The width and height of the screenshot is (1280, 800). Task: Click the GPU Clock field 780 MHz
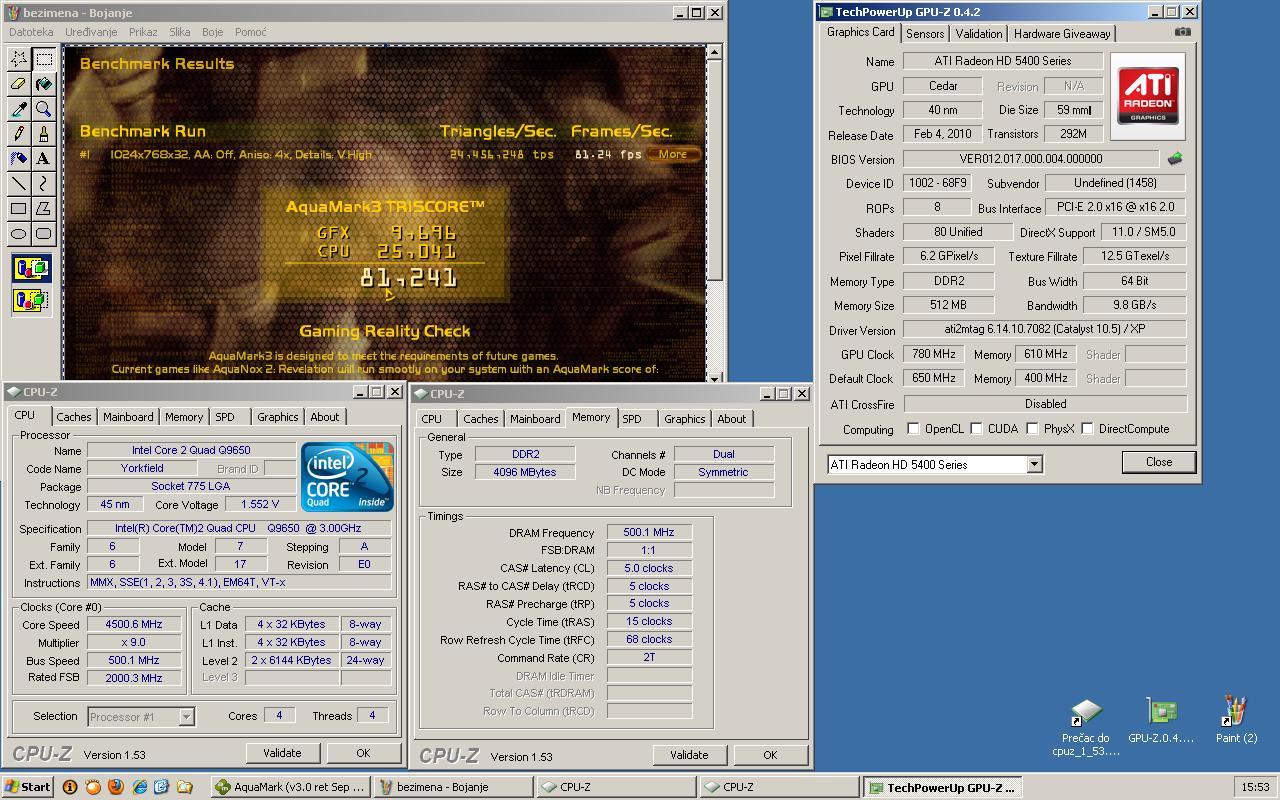click(936, 354)
